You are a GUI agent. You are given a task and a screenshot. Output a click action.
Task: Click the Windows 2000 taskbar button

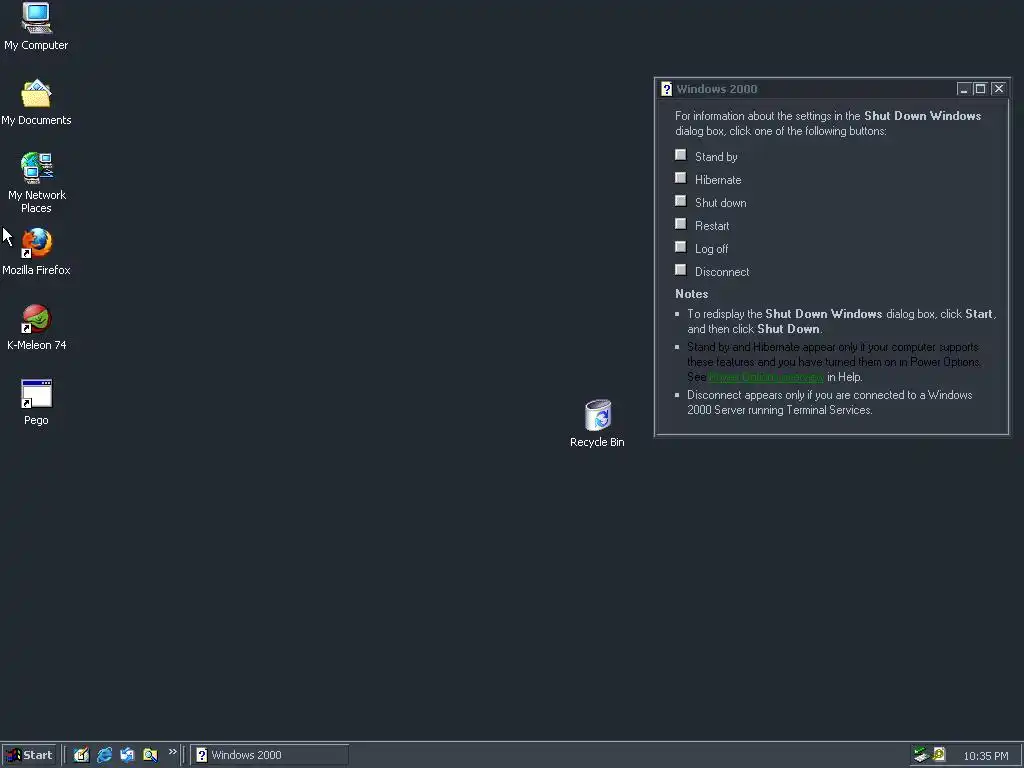click(x=269, y=755)
